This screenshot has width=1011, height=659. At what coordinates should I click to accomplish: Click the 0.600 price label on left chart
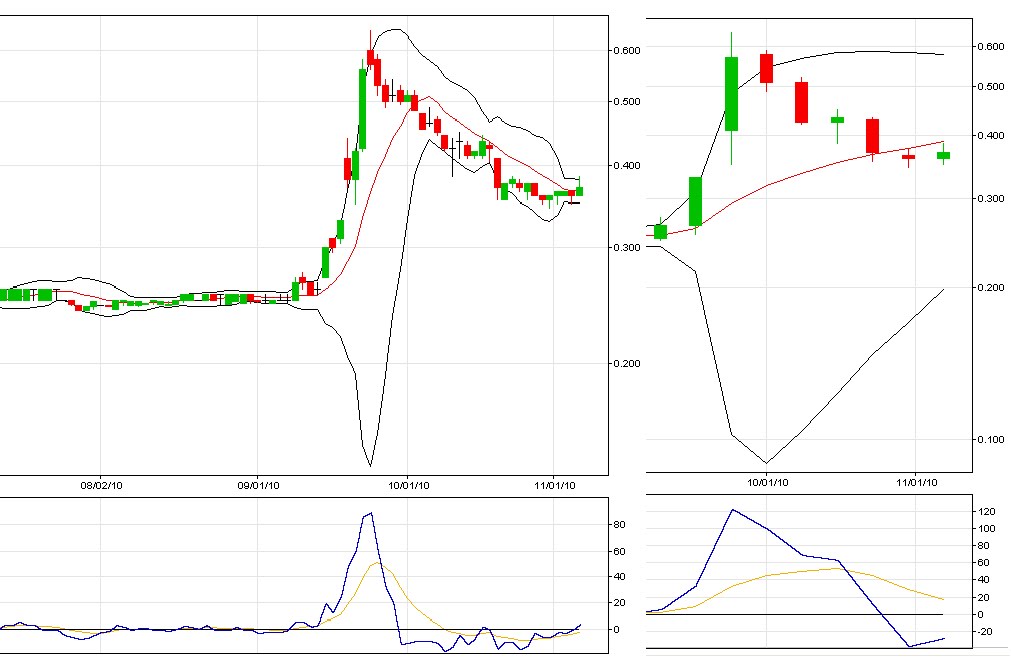(x=627, y=50)
